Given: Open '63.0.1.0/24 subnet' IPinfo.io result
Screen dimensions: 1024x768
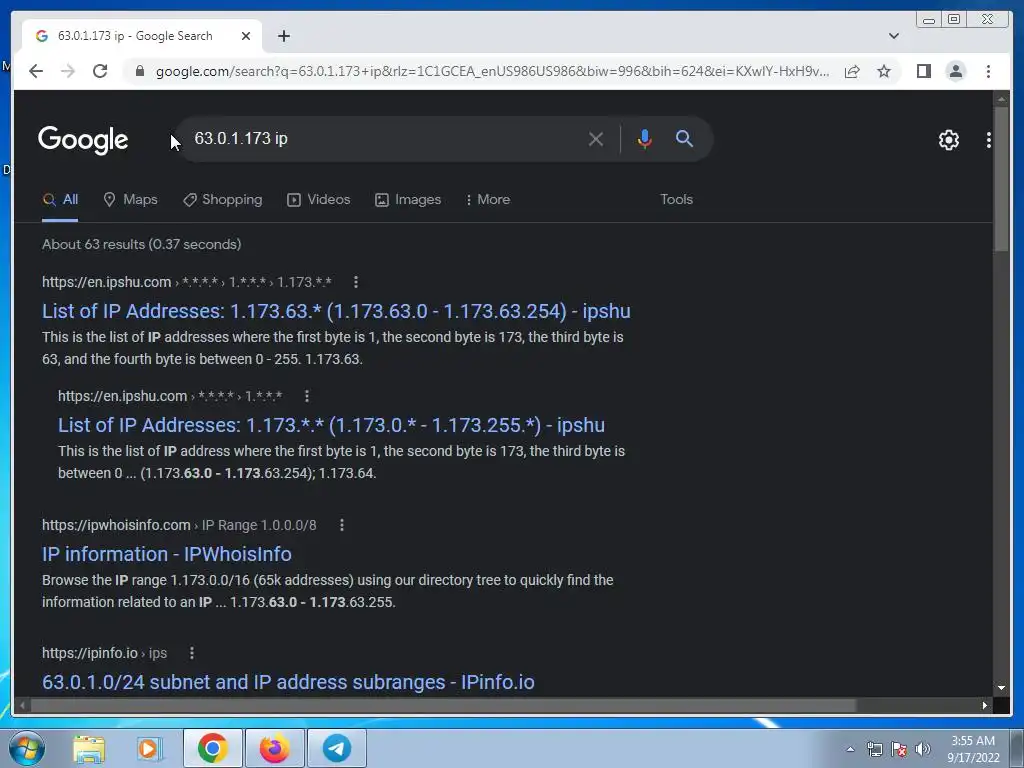Looking at the screenshot, I should coord(288,682).
